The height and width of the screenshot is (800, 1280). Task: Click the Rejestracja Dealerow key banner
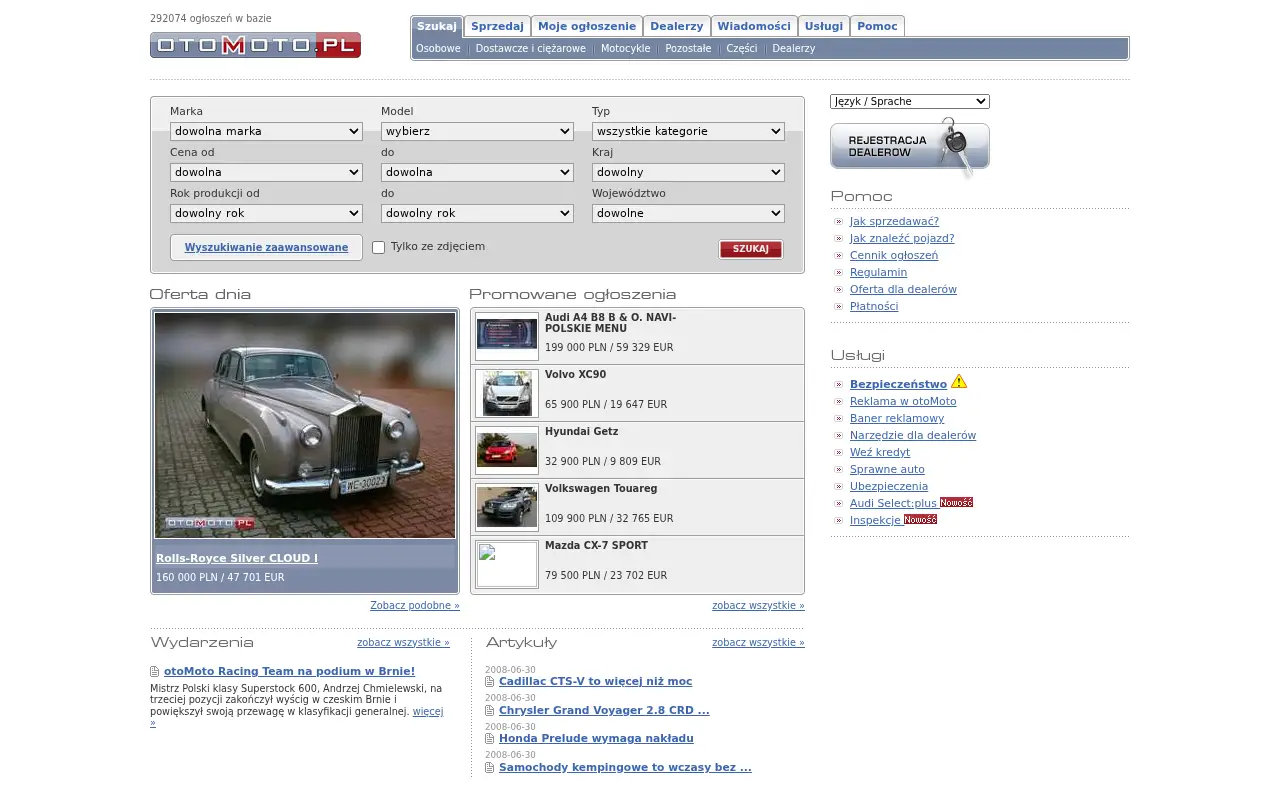[910, 148]
